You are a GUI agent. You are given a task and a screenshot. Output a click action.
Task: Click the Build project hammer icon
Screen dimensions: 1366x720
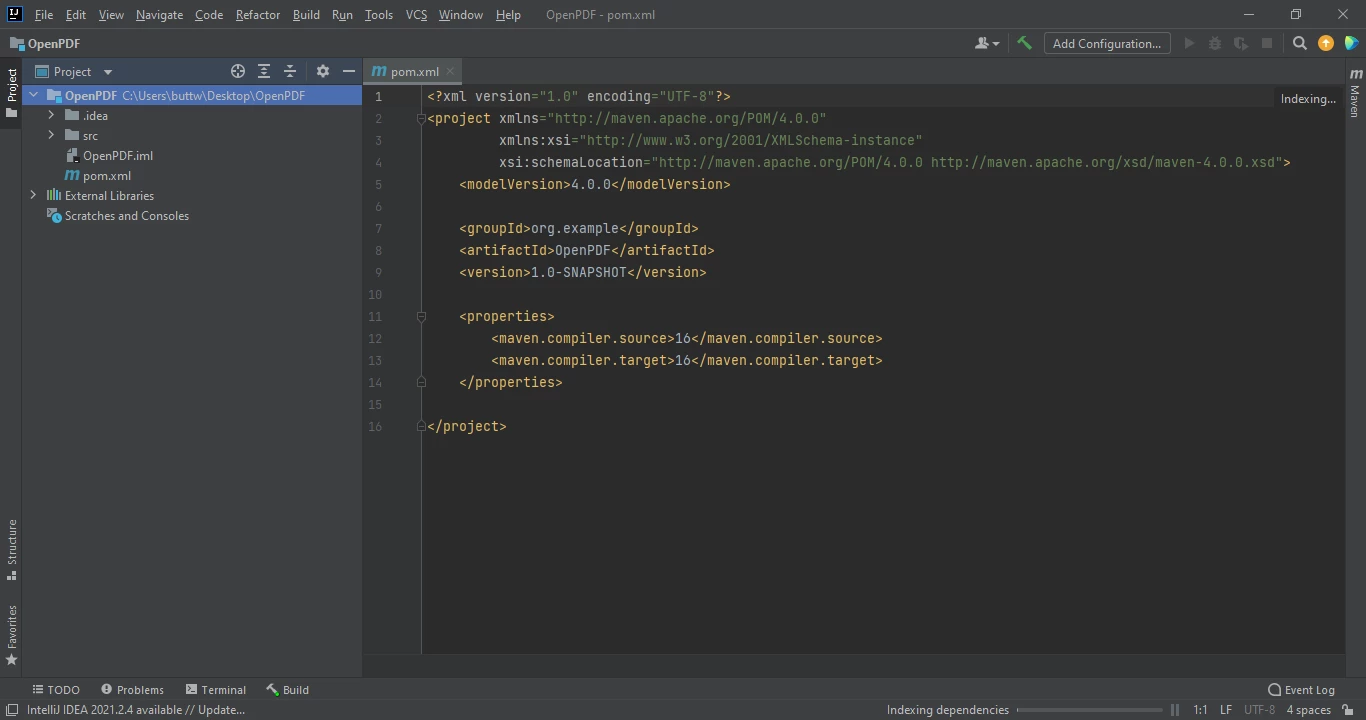point(1024,43)
